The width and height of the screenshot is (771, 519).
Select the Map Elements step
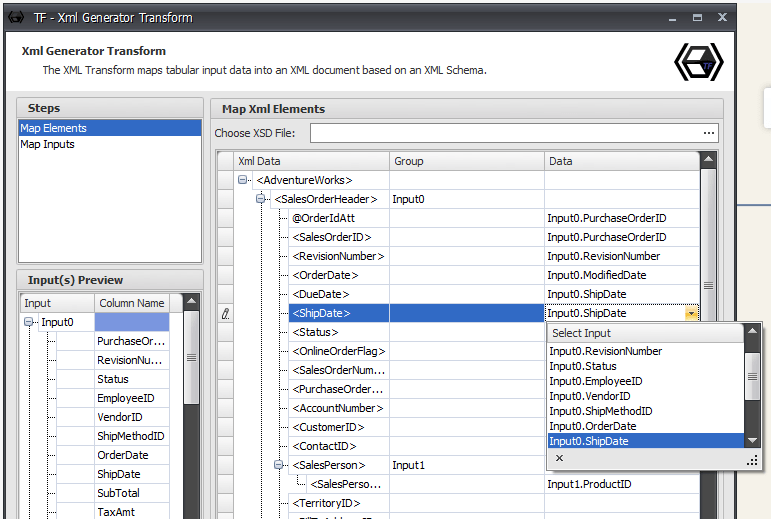[53, 128]
